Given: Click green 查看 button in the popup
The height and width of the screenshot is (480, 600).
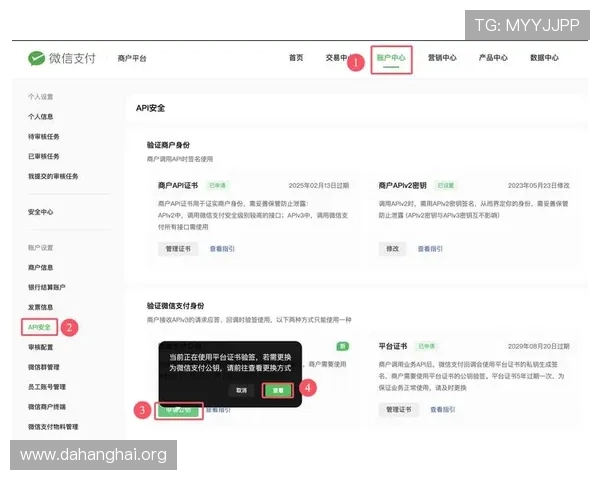Looking at the screenshot, I should (278, 390).
